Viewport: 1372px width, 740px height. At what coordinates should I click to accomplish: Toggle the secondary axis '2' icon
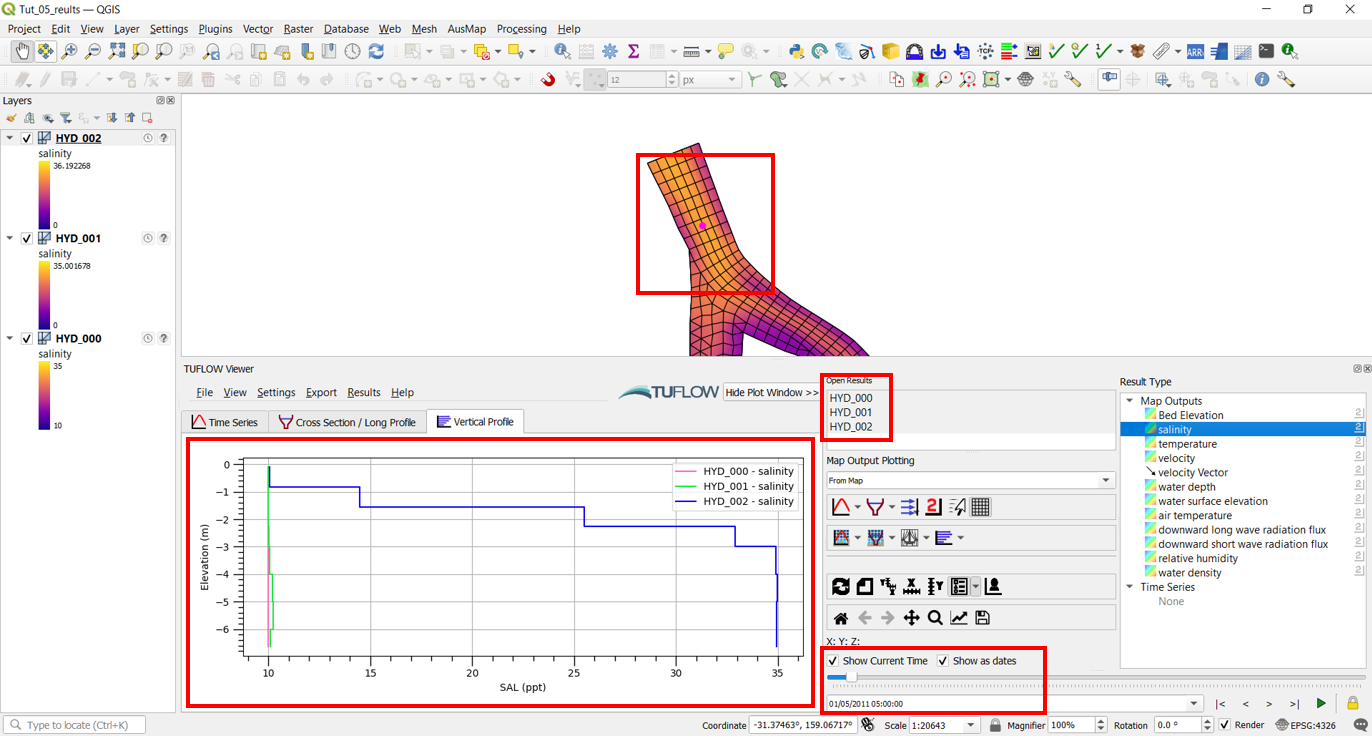click(931, 507)
